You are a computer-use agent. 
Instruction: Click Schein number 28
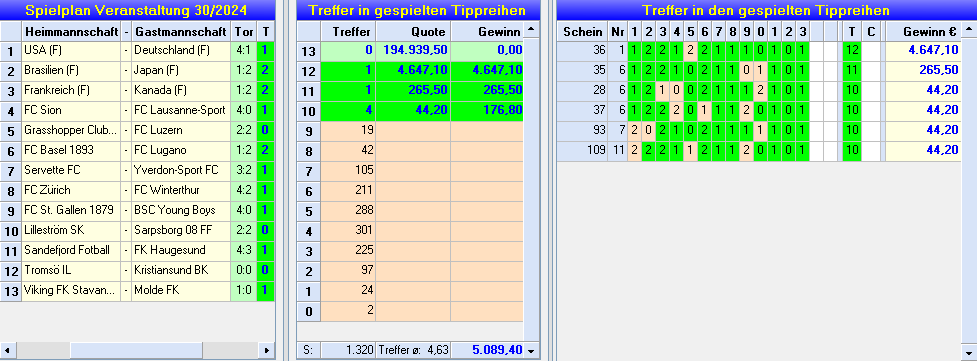pyautogui.click(x=582, y=90)
